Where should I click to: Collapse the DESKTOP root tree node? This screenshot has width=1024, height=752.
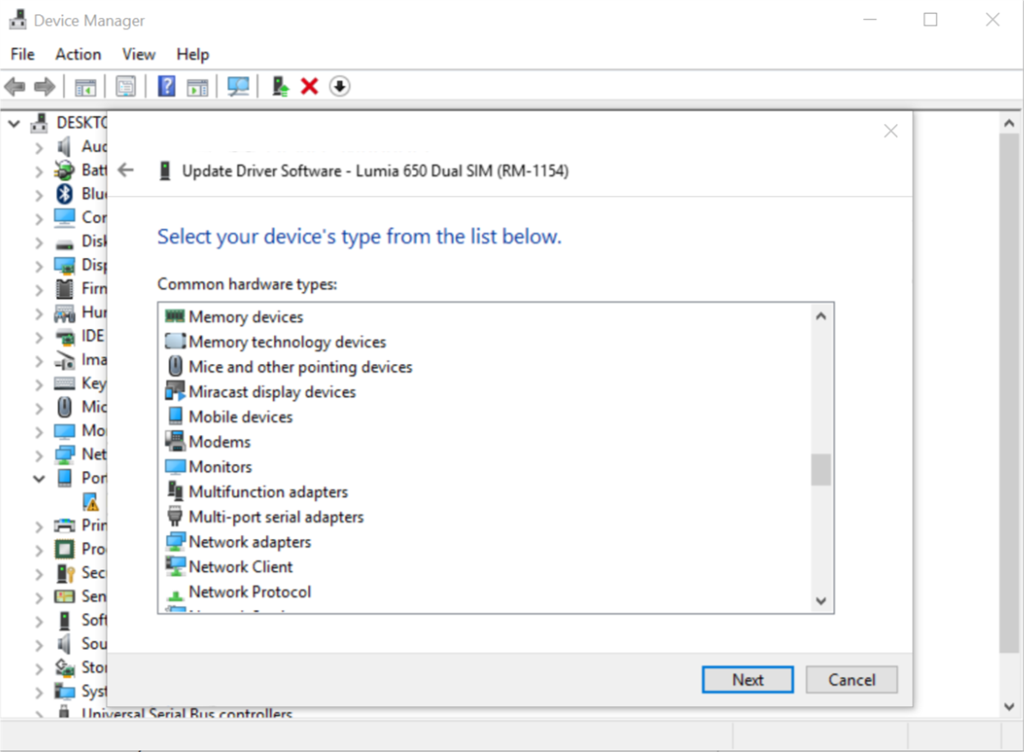click(14, 123)
